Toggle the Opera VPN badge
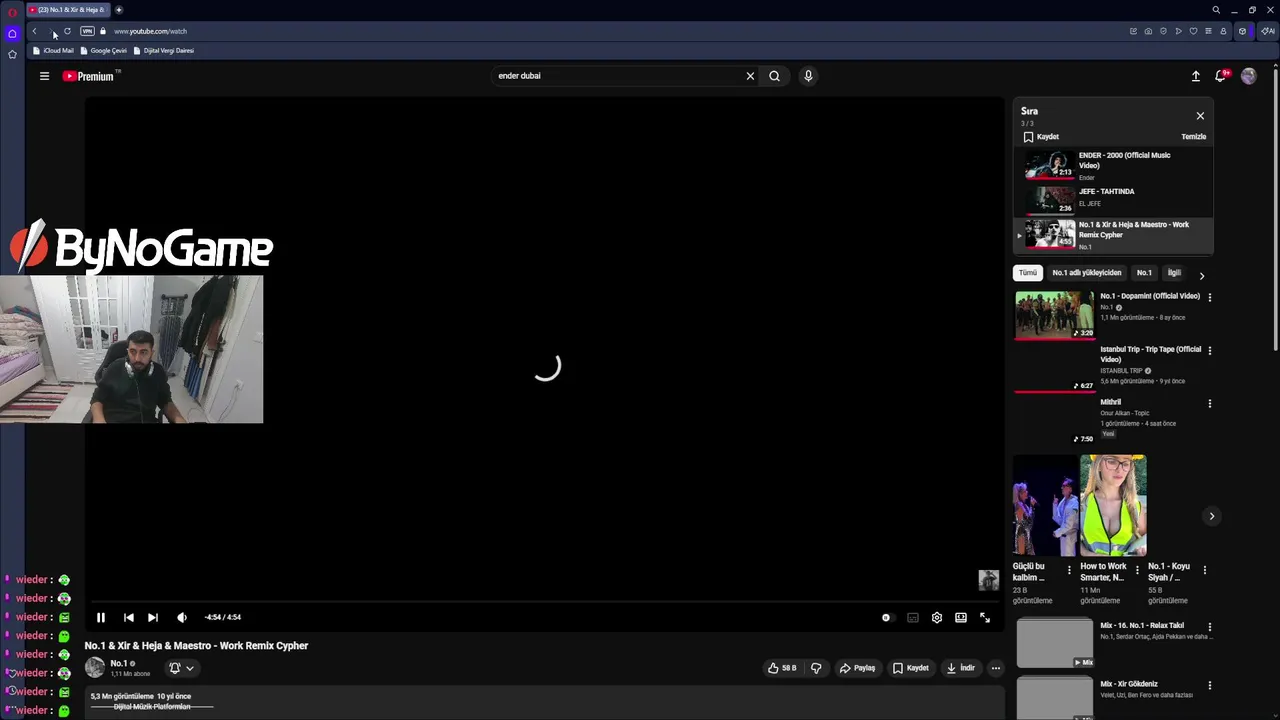The height and width of the screenshot is (720, 1280). point(87,31)
